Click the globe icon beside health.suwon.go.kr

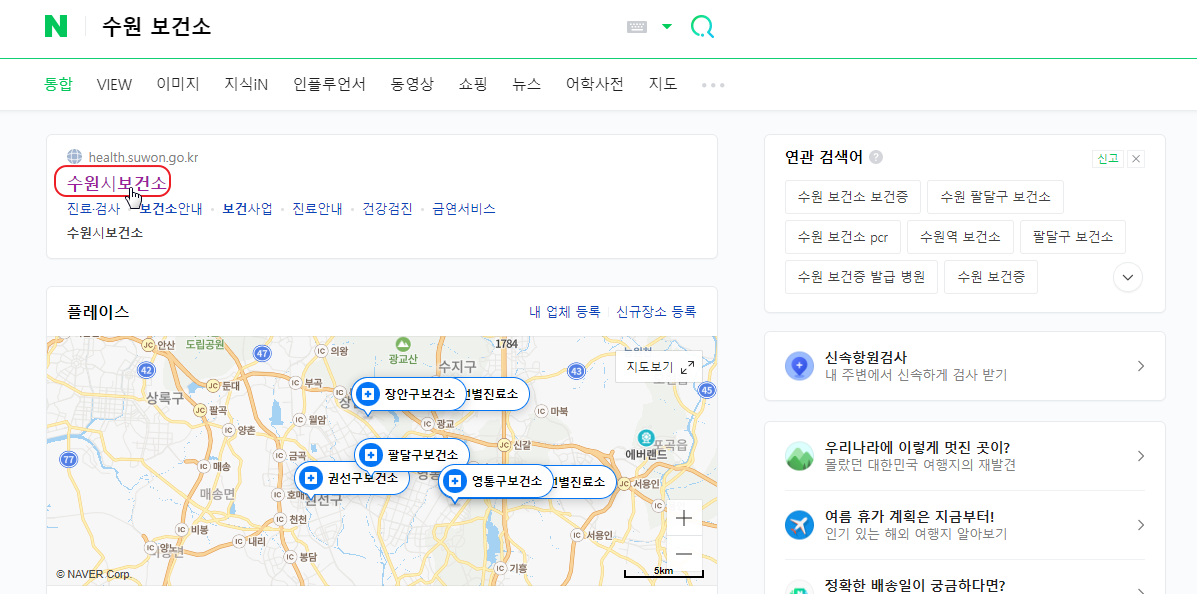tap(74, 157)
